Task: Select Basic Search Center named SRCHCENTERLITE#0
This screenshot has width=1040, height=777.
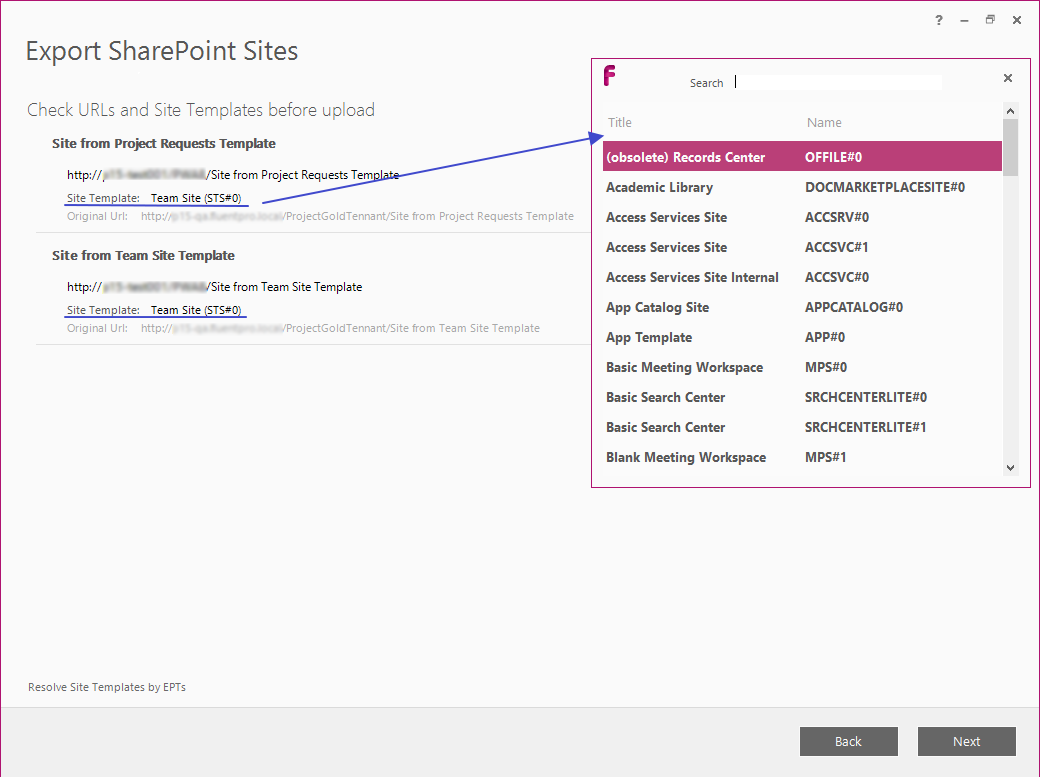Action: point(802,397)
